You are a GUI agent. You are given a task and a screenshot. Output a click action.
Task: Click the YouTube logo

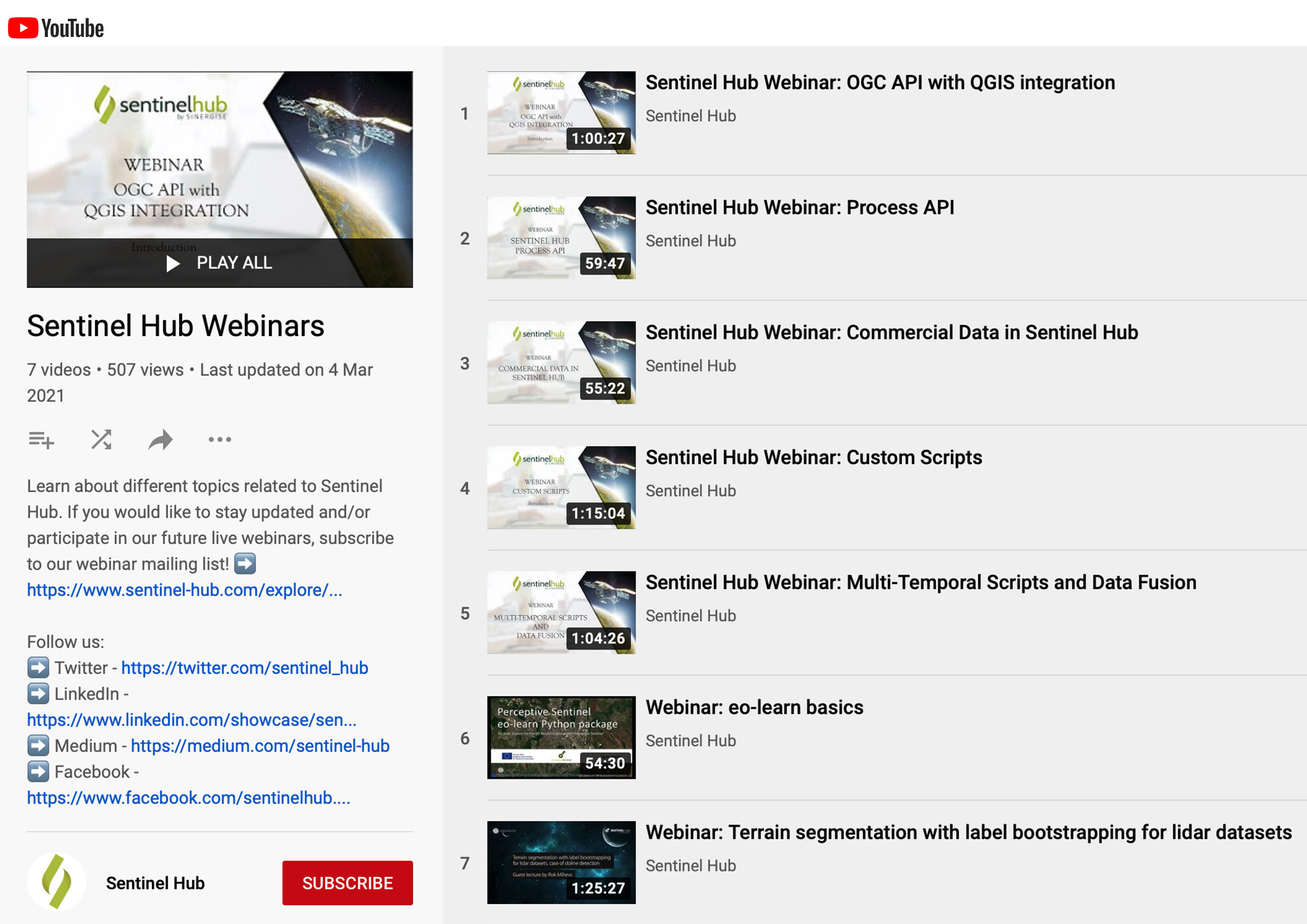(x=56, y=28)
